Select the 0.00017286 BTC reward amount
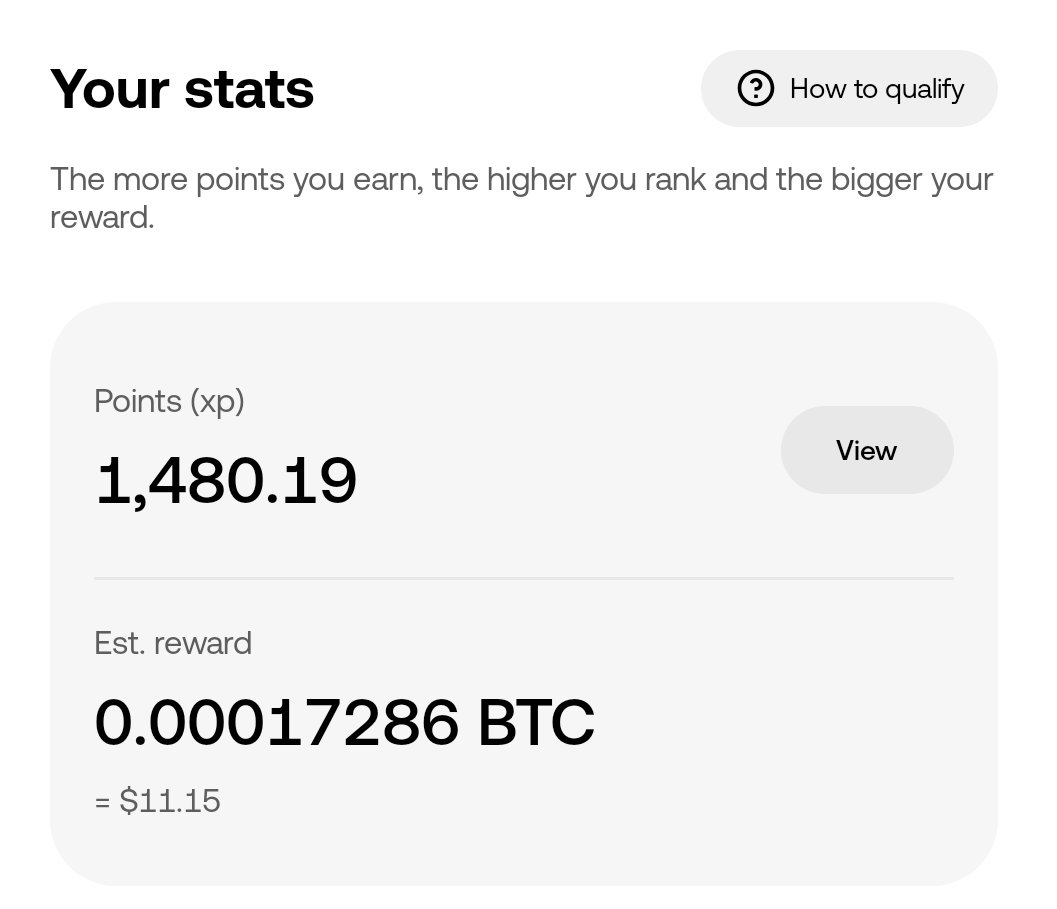The height and width of the screenshot is (909, 1057). tap(344, 722)
